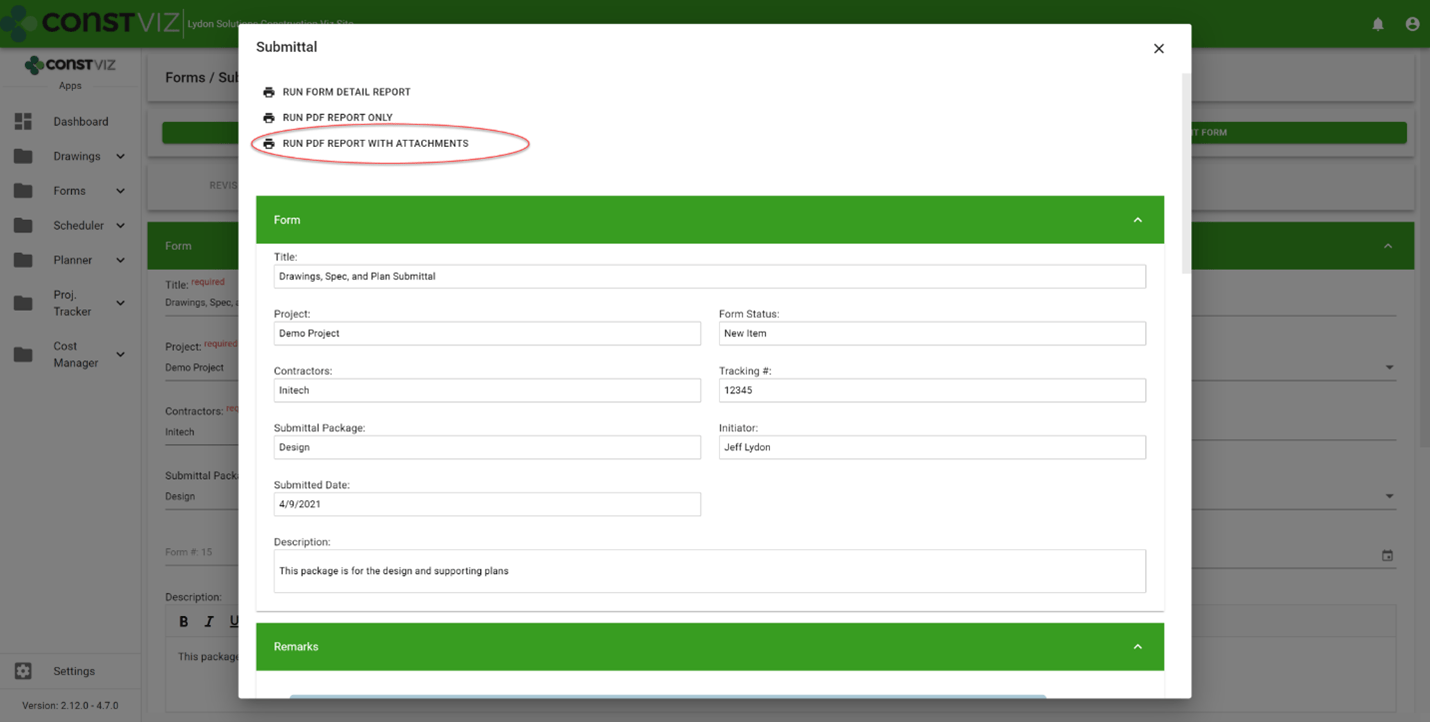Click the Italic formatting icon
The width and height of the screenshot is (1430, 722).
(x=209, y=621)
